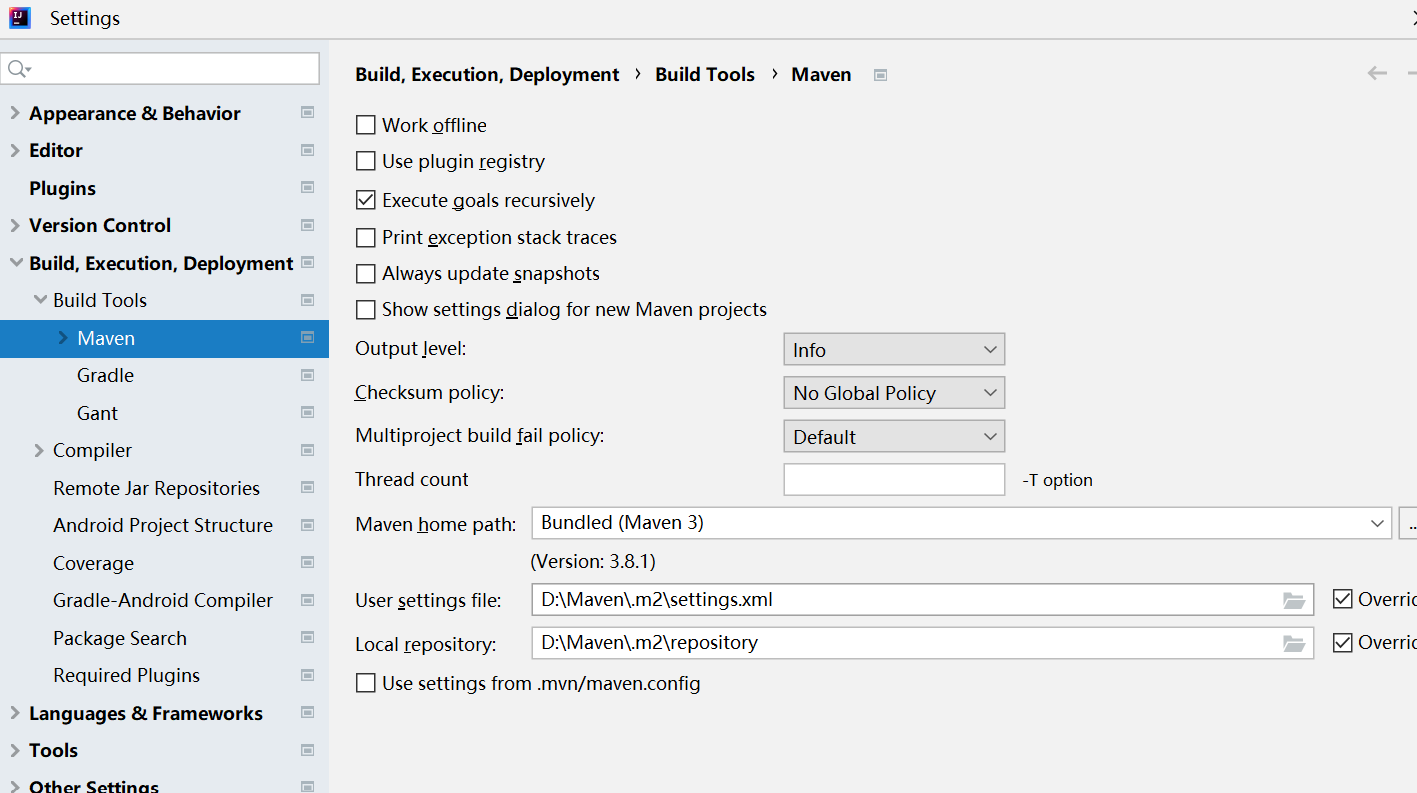Open Remote Jar Repositories settings
The image size is (1417, 793).
[x=156, y=488]
